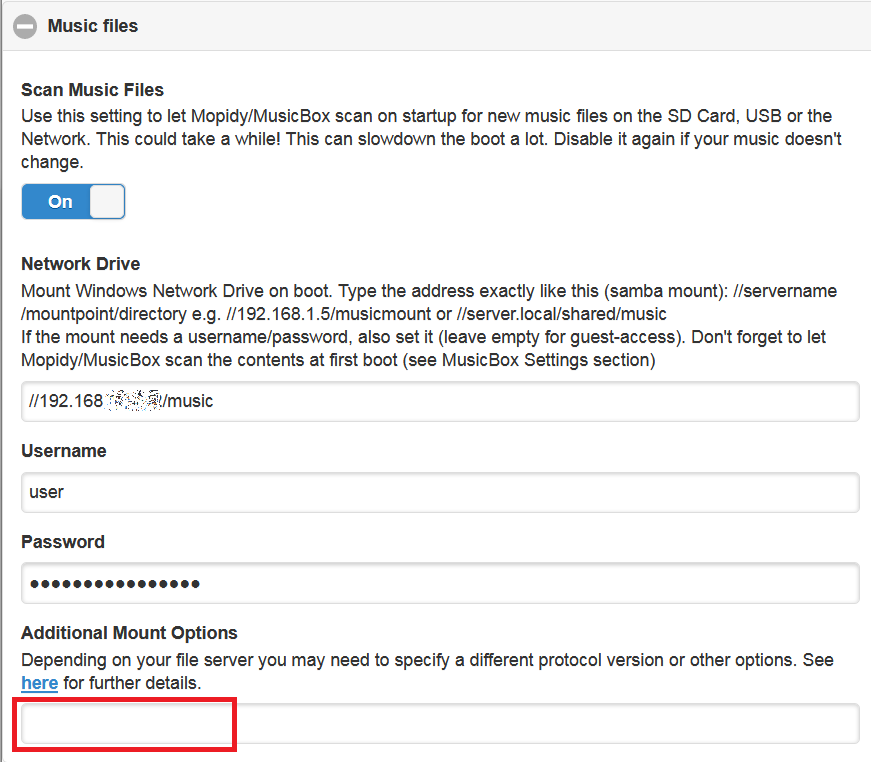This screenshot has width=871, height=762.
Task: Click the blue On label of switch
Action: coord(60,201)
